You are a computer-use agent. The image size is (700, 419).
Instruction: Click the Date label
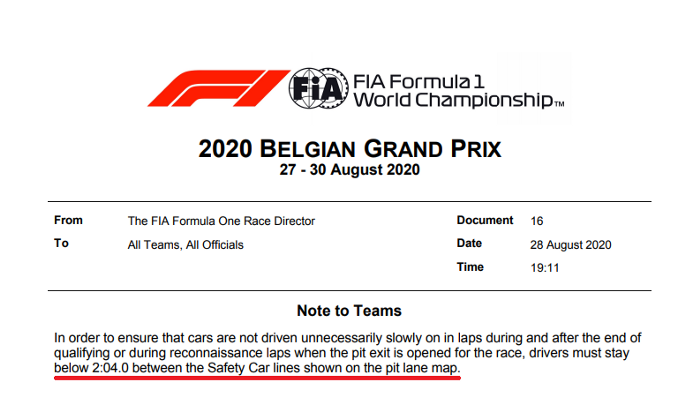(x=471, y=244)
